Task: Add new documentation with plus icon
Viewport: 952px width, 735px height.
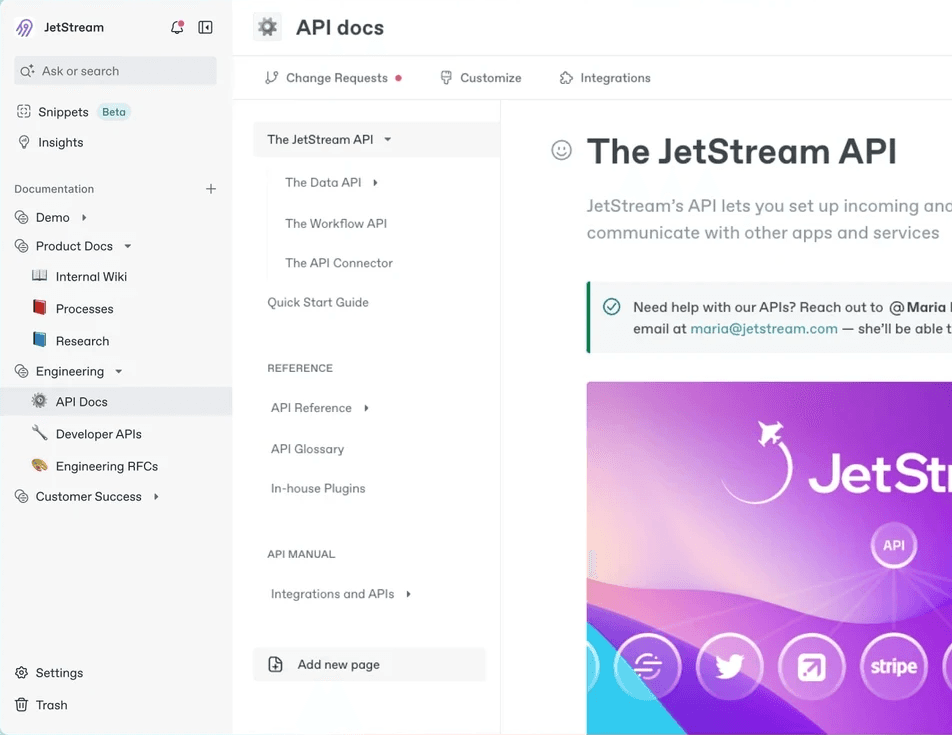Action: pyautogui.click(x=211, y=189)
